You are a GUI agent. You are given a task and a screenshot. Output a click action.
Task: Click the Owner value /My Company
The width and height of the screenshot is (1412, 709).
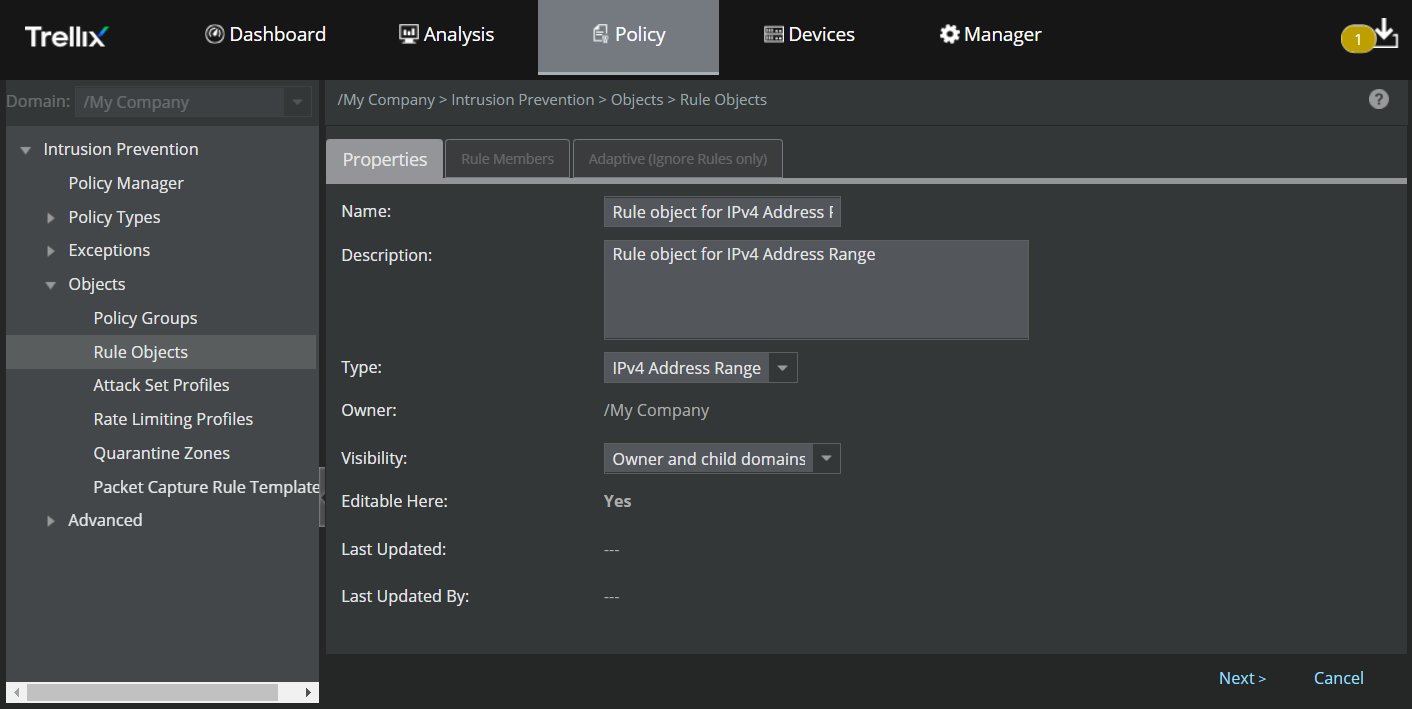point(656,410)
